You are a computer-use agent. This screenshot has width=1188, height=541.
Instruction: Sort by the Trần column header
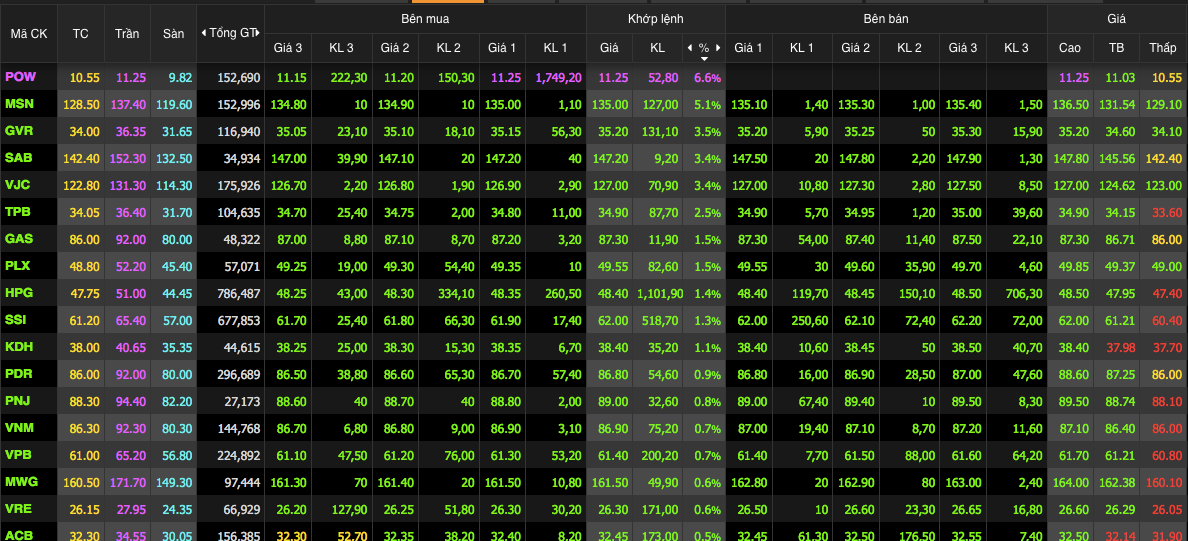127,33
